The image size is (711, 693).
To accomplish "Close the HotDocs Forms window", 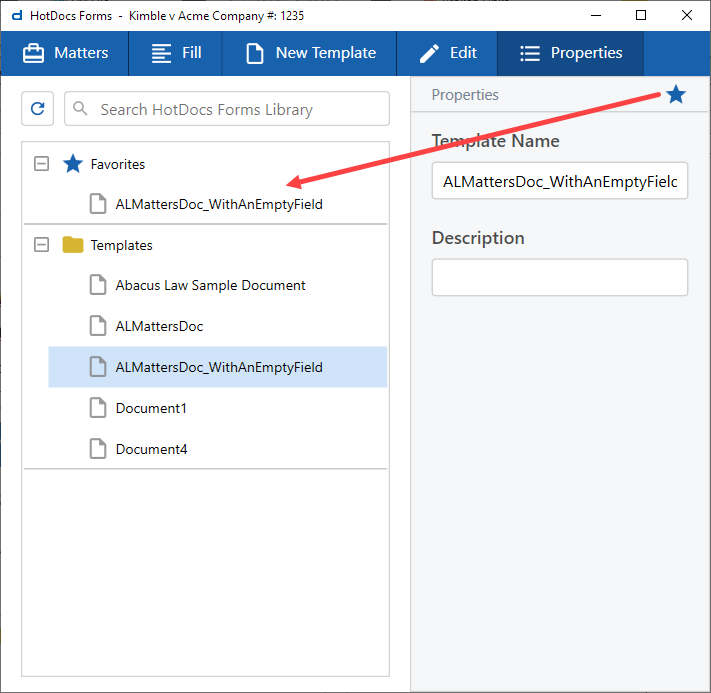I will coord(687,15).
